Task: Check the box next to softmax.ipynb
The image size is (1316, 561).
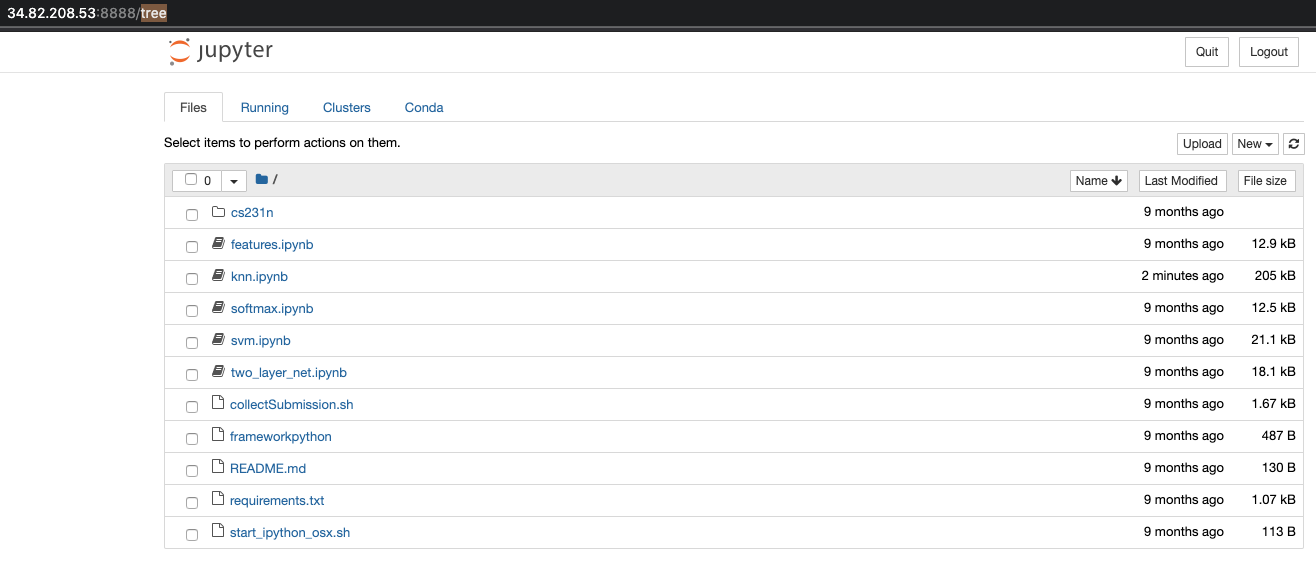Action: (x=192, y=310)
